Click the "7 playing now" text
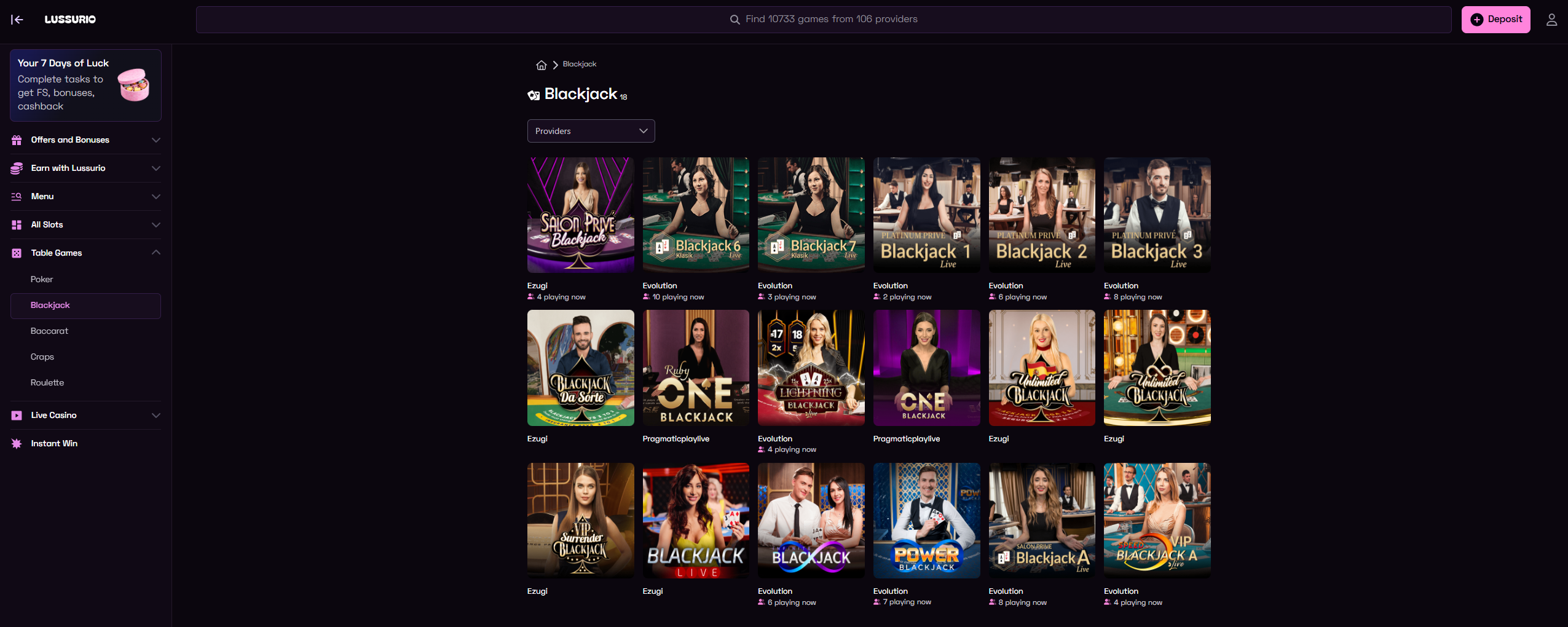Viewport: 1568px width, 627px height. pyautogui.click(x=907, y=602)
